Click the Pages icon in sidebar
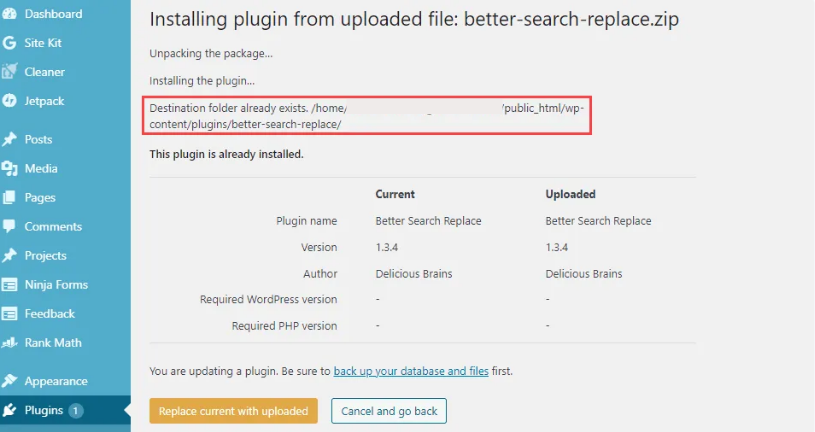Screen dimensions: 815x432 point(9,197)
